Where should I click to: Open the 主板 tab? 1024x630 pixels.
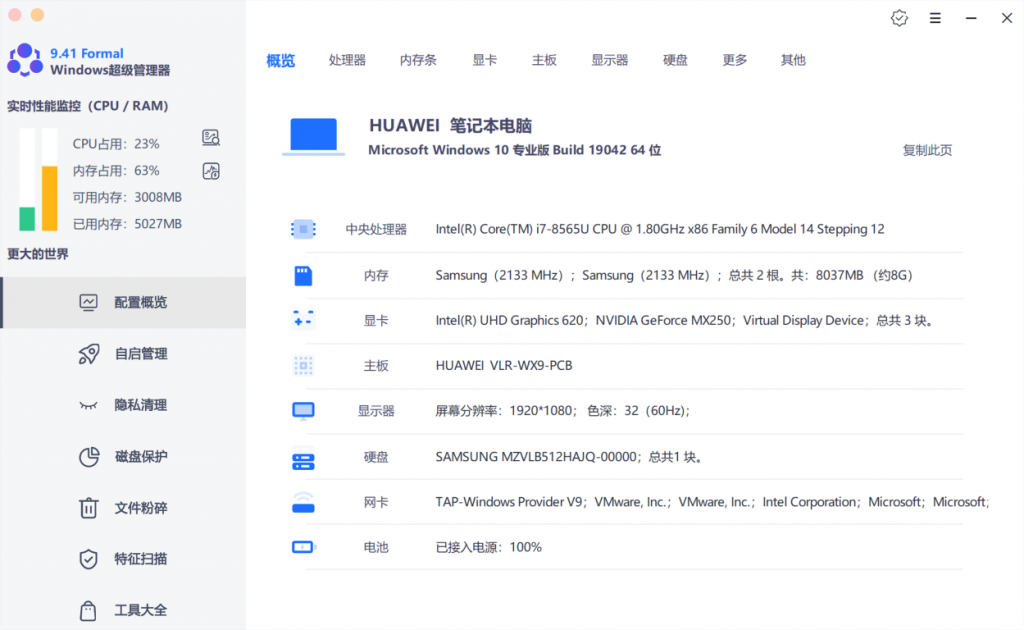pyautogui.click(x=544, y=60)
